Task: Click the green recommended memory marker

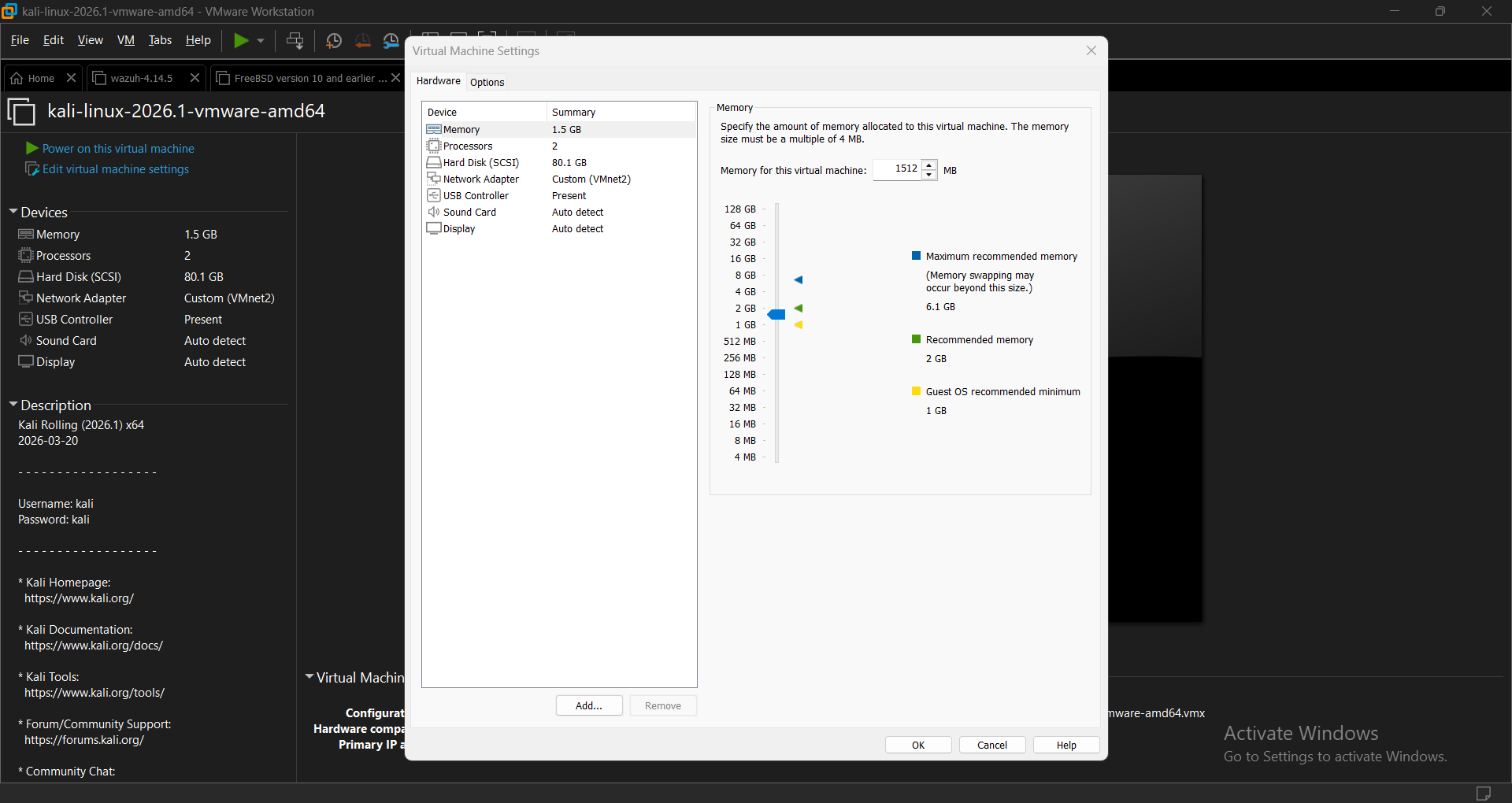Action: [799, 308]
